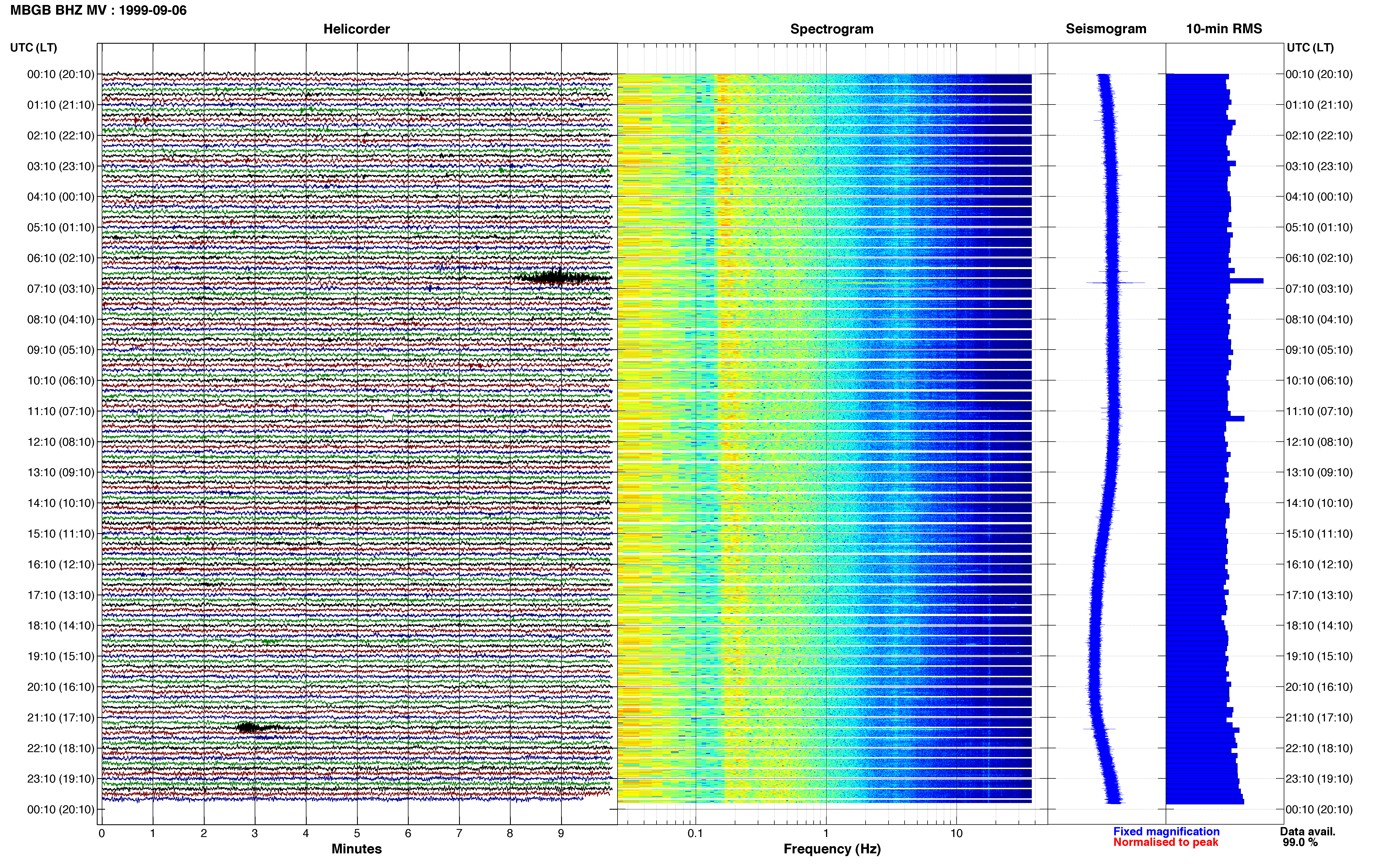The height and width of the screenshot is (868, 1388).
Task: Click the plot title 'MBGB BHZ MV : 1999-09-06'
Action: 98,10
